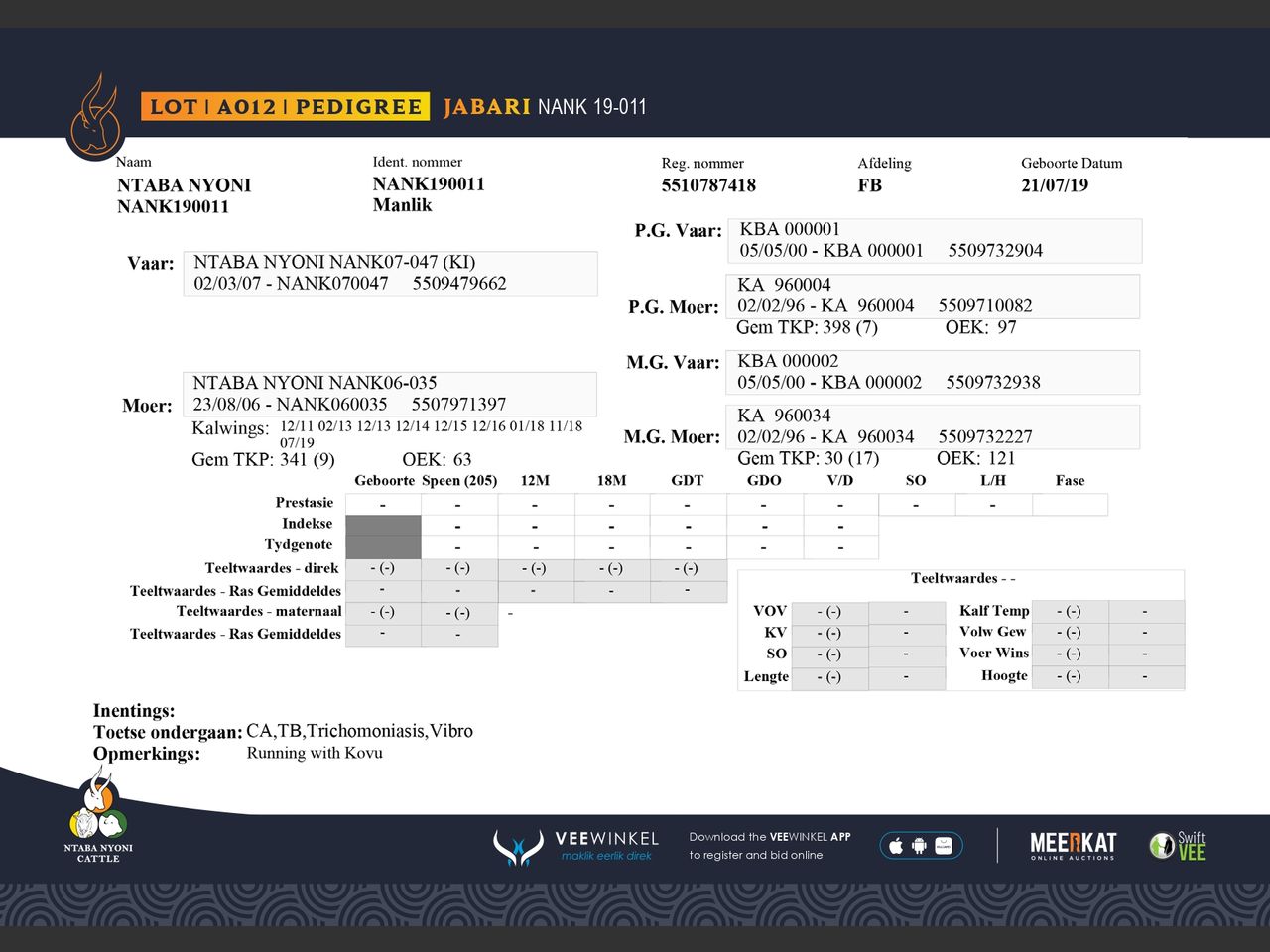This screenshot has height=952, width=1270.
Task: Click the Veewinkel horns logo
Action: coord(518,847)
